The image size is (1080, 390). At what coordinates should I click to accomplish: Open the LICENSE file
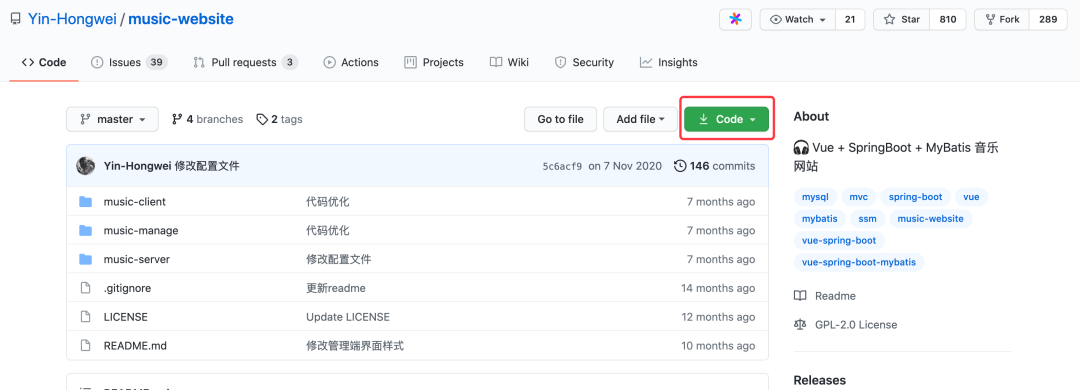tap(125, 317)
